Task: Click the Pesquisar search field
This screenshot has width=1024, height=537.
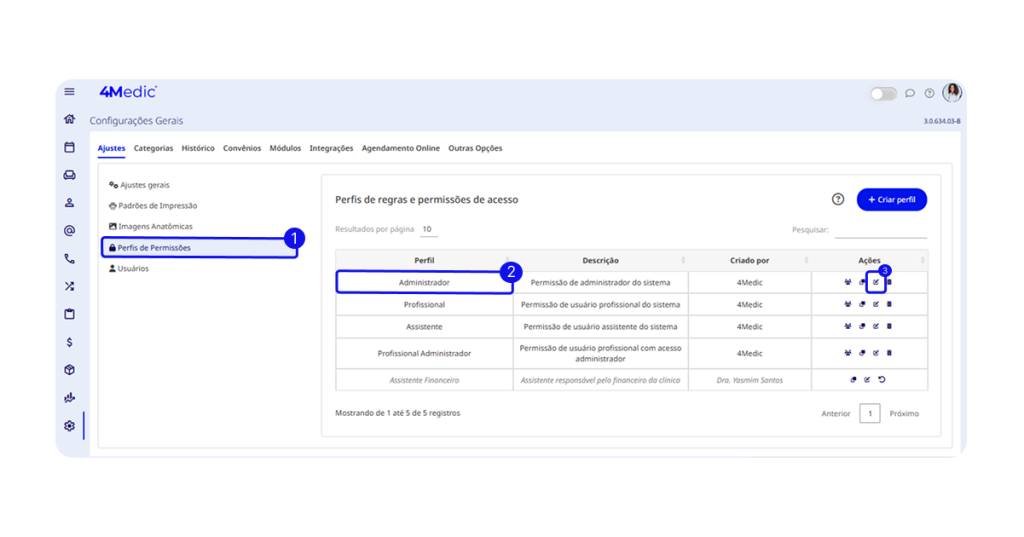Action: pos(880,230)
